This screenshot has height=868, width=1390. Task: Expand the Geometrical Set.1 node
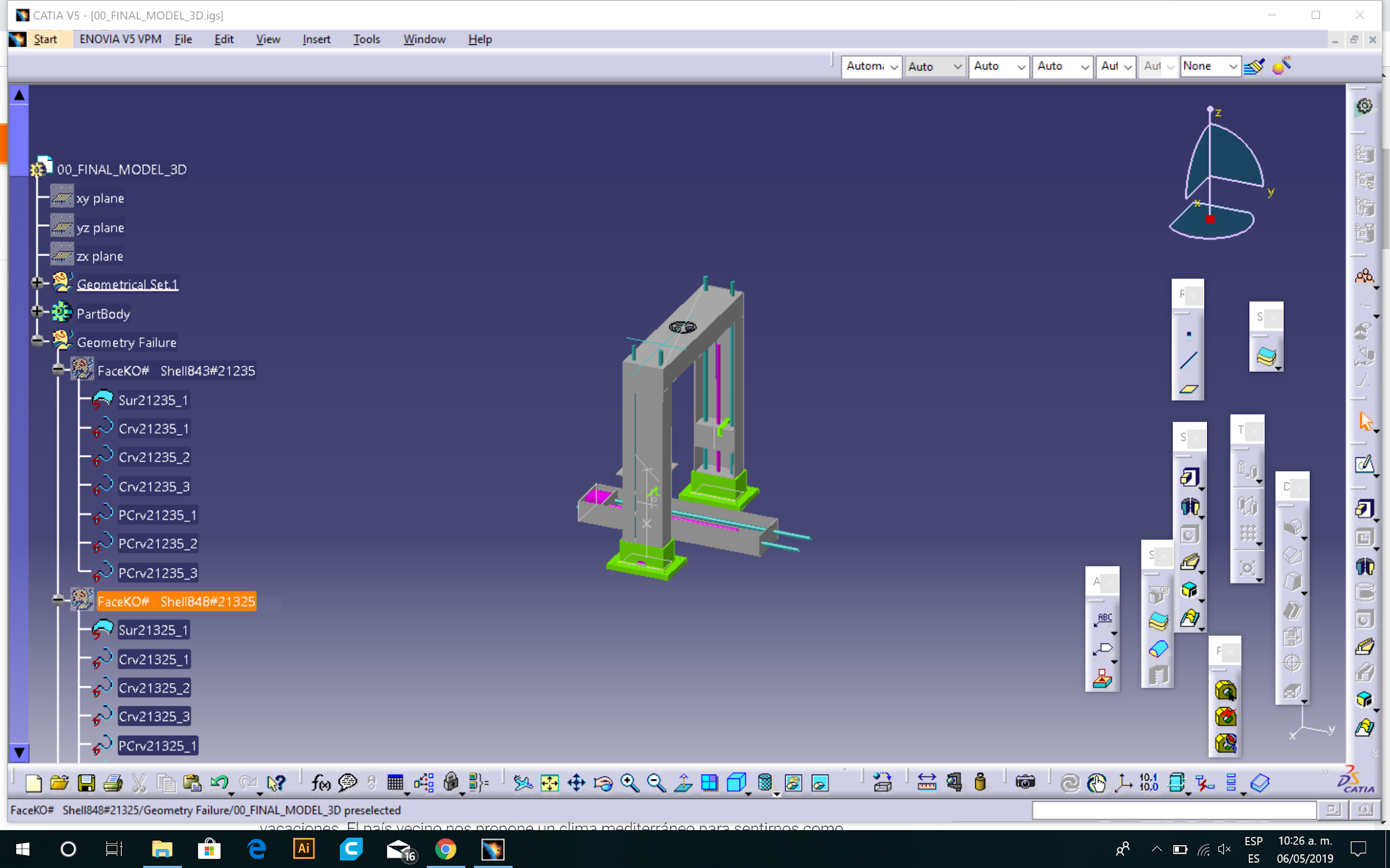(37, 283)
